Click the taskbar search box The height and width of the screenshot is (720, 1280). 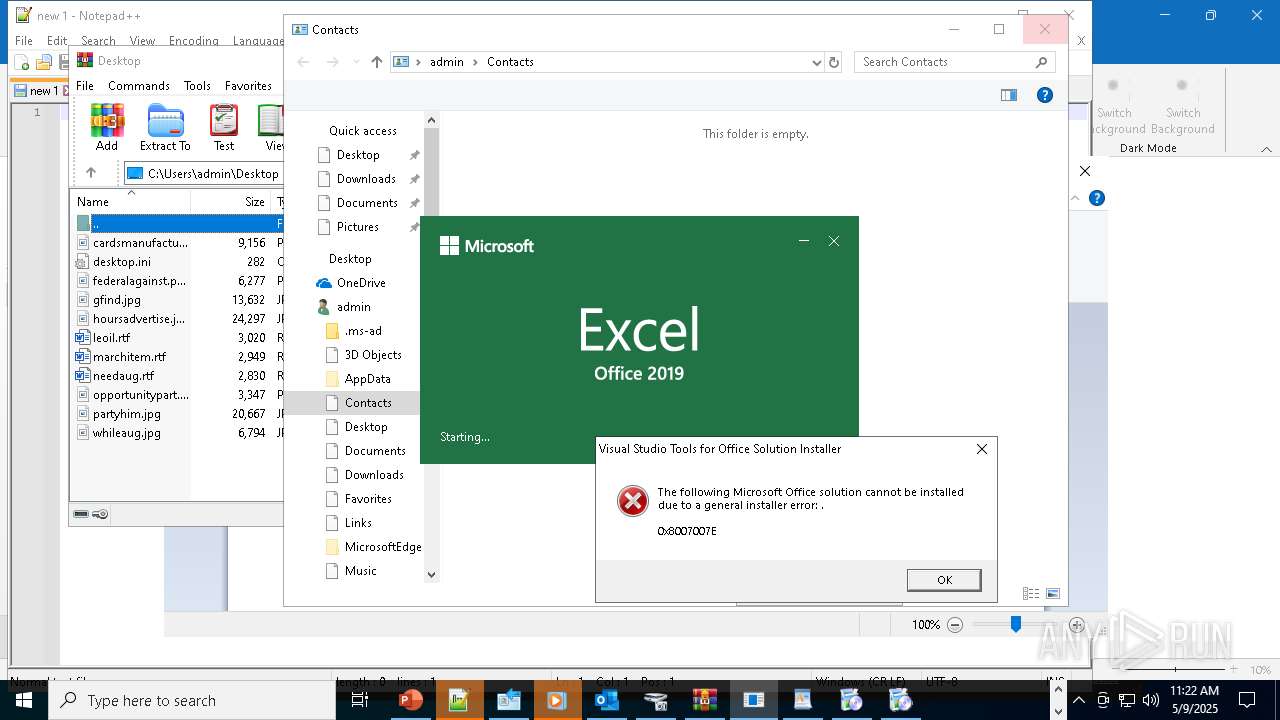pyautogui.click(x=192, y=700)
